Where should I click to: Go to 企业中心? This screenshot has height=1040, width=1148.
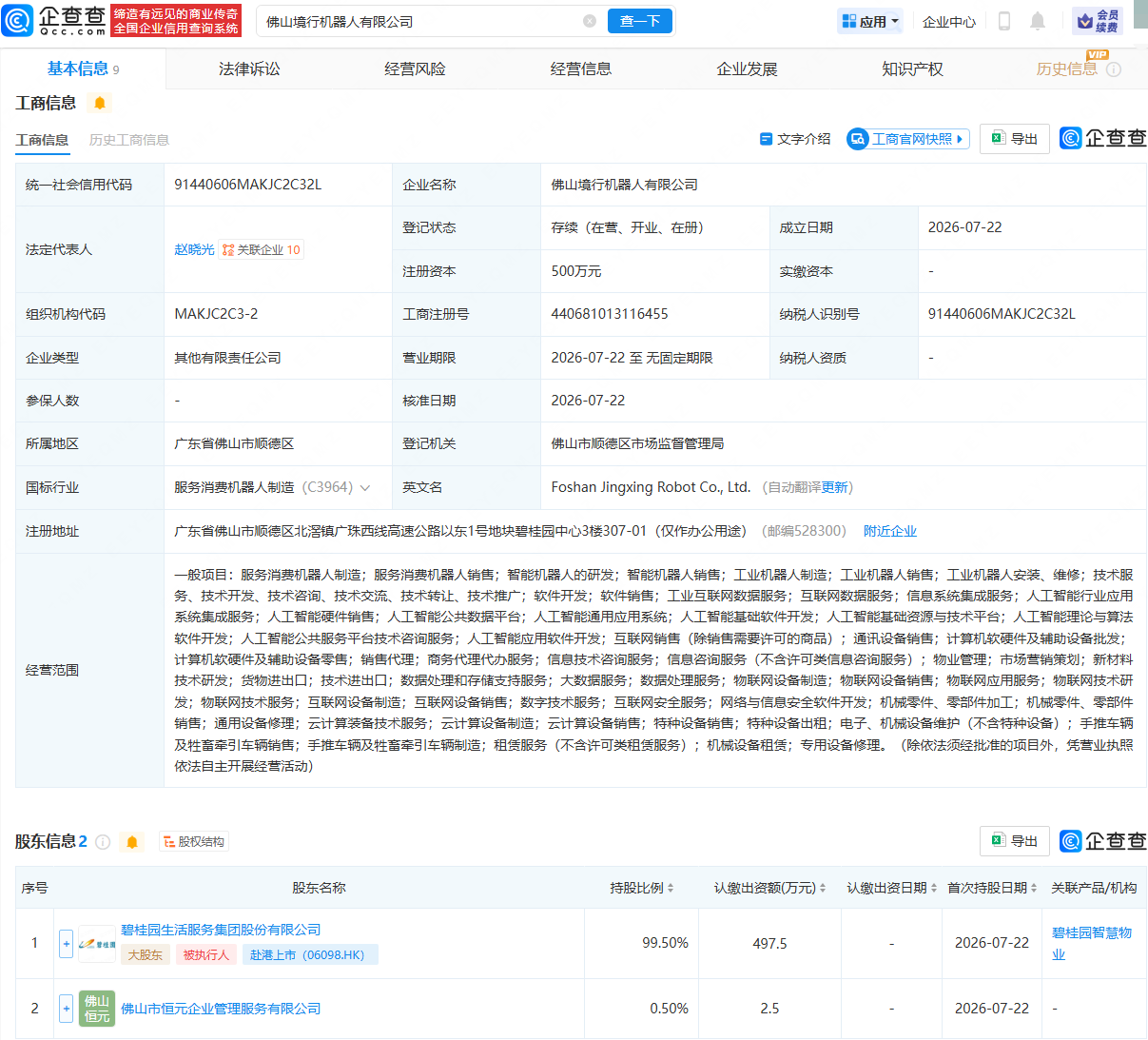coord(949,21)
